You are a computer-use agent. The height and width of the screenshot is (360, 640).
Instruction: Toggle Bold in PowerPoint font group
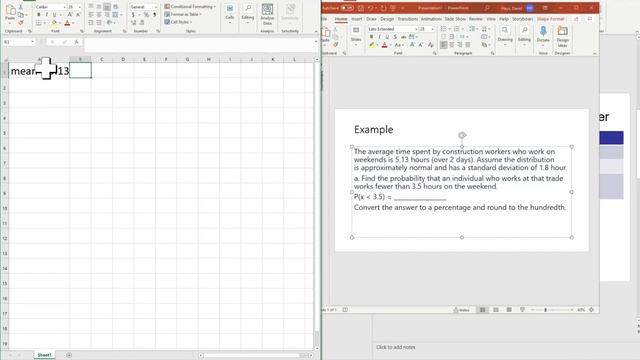pyautogui.click(x=371, y=37)
